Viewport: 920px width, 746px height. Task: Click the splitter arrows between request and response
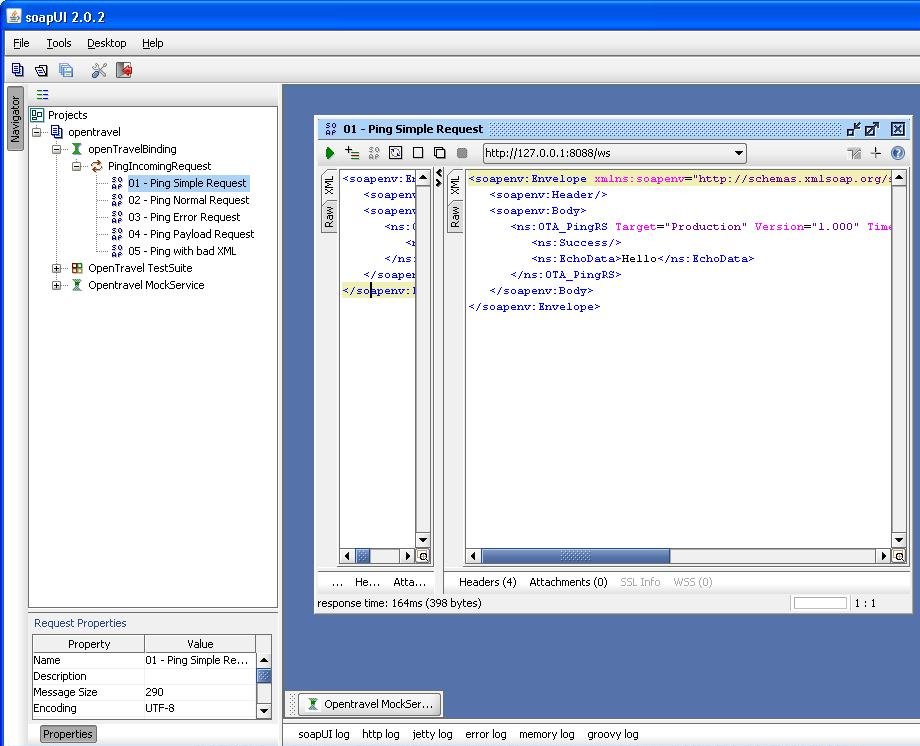tap(439, 178)
